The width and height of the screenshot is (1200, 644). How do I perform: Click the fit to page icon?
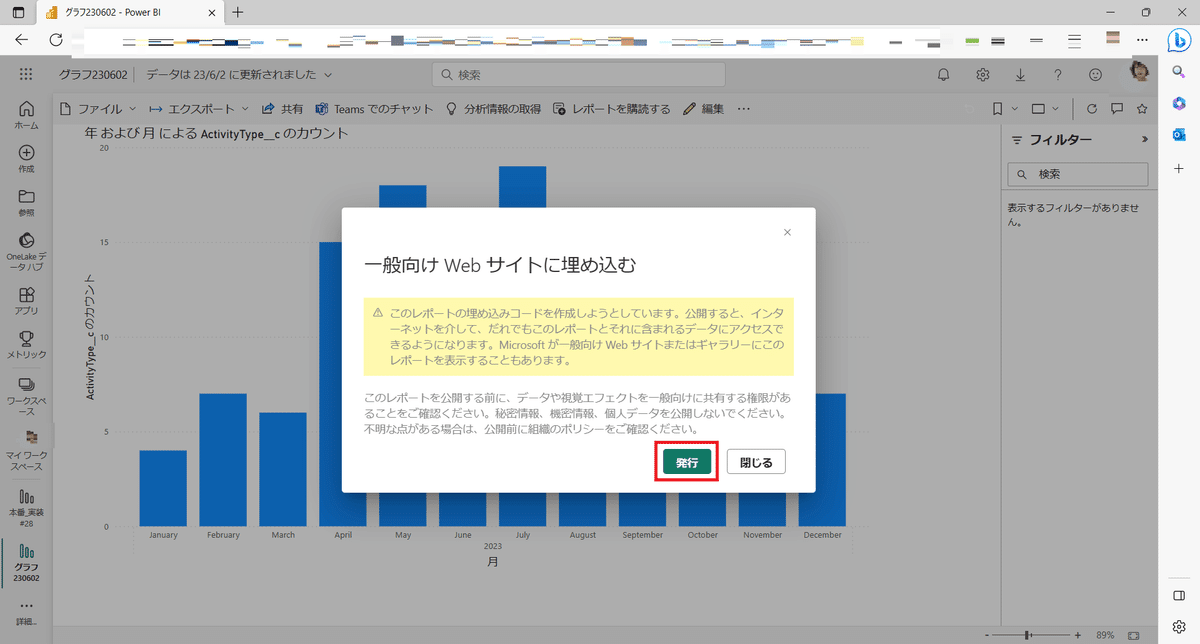point(1133,635)
